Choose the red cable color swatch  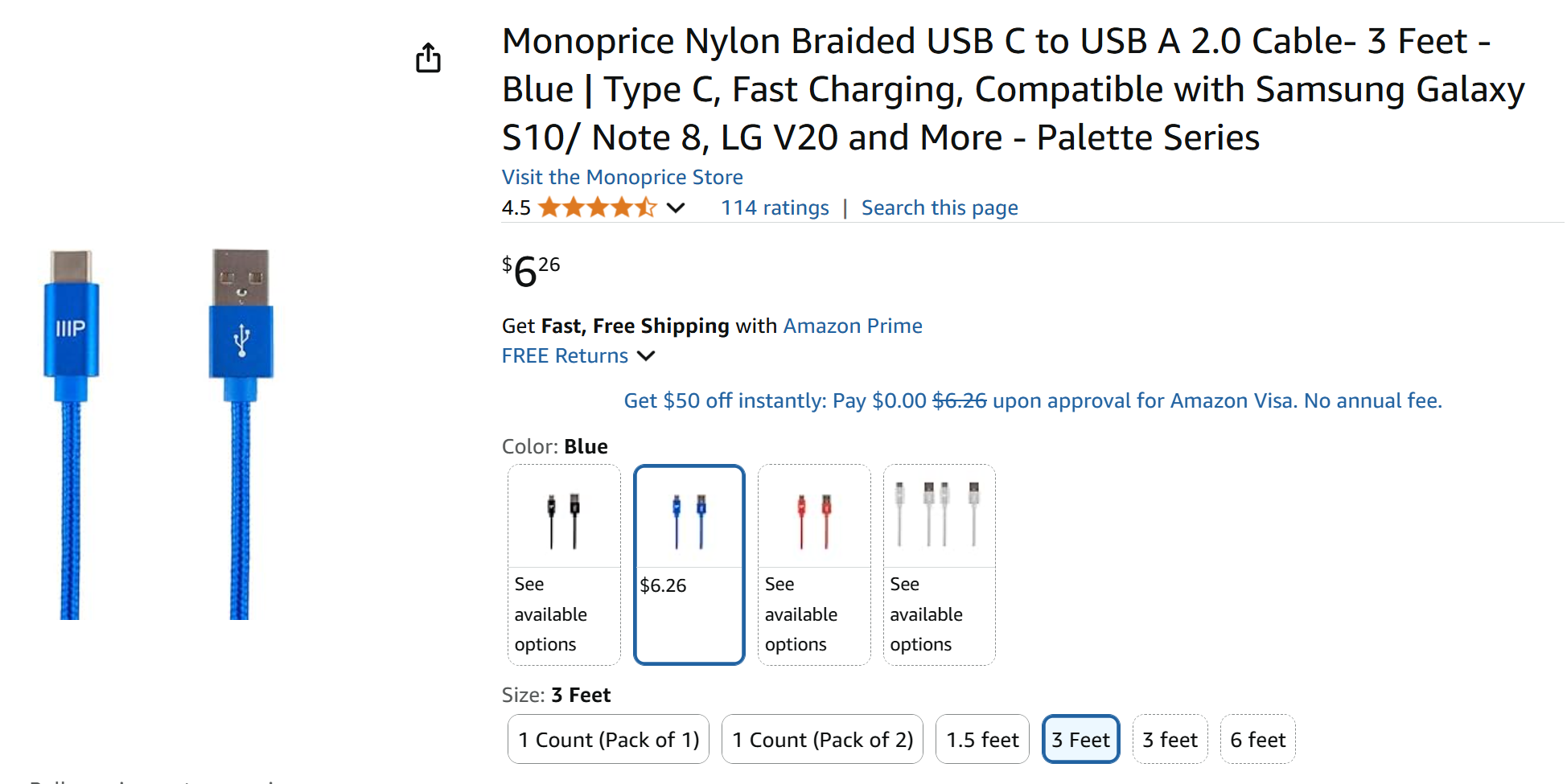814,564
